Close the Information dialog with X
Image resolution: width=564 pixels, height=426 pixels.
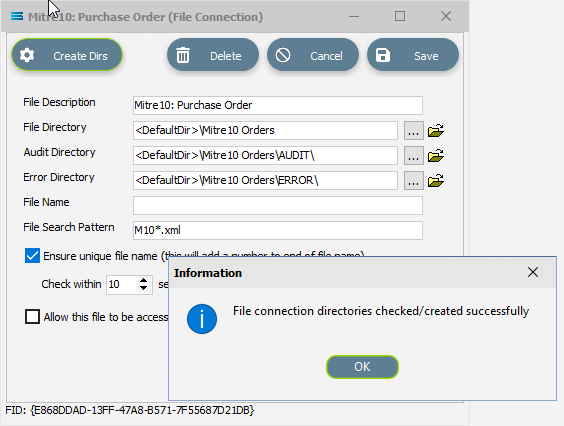coord(533,272)
